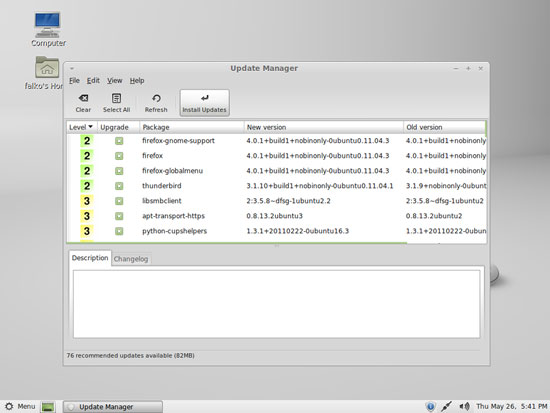Maximize the Update Manager window
The width and height of the screenshot is (550, 413).
point(468,68)
